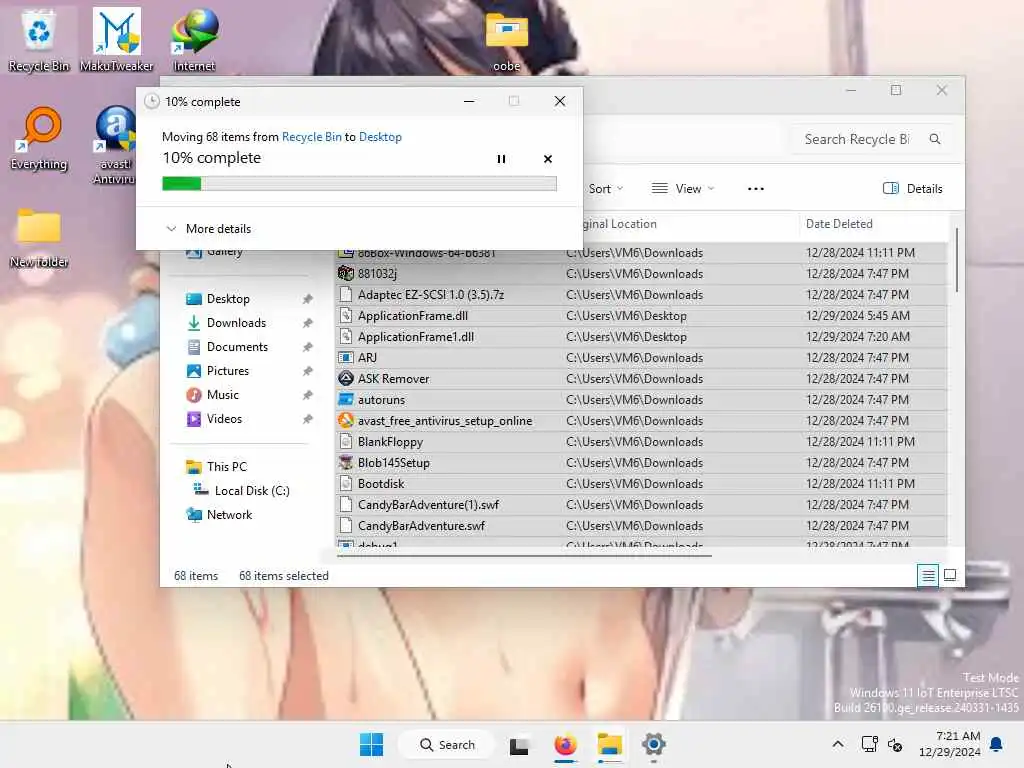Click avast_free_antivirus_setup_online file icon
The image size is (1024, 768).
pos(345,421)
